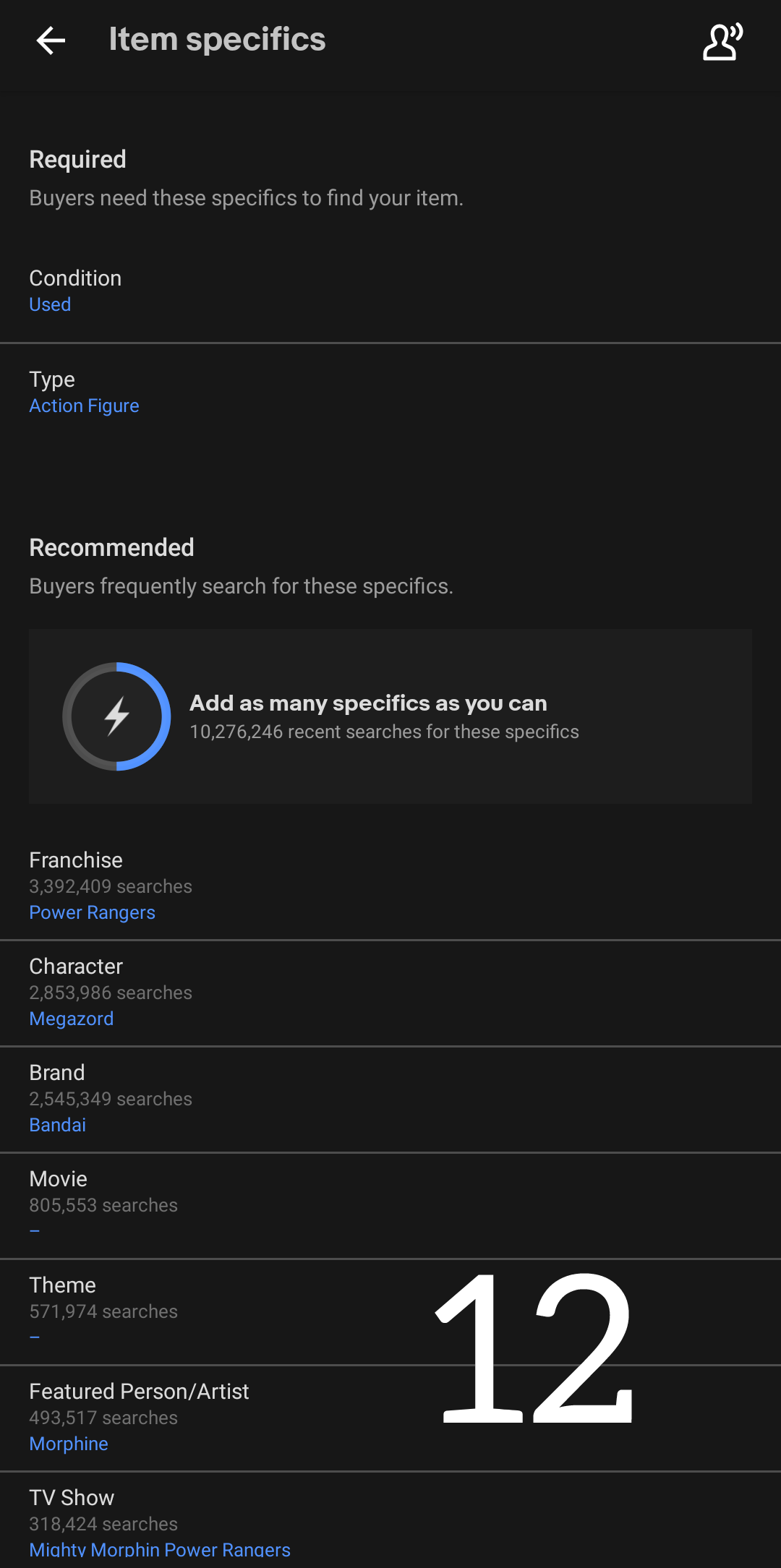The image size is (781, 1568).
Task: Tap the Megazord character value
Action: click(71, 1019)
